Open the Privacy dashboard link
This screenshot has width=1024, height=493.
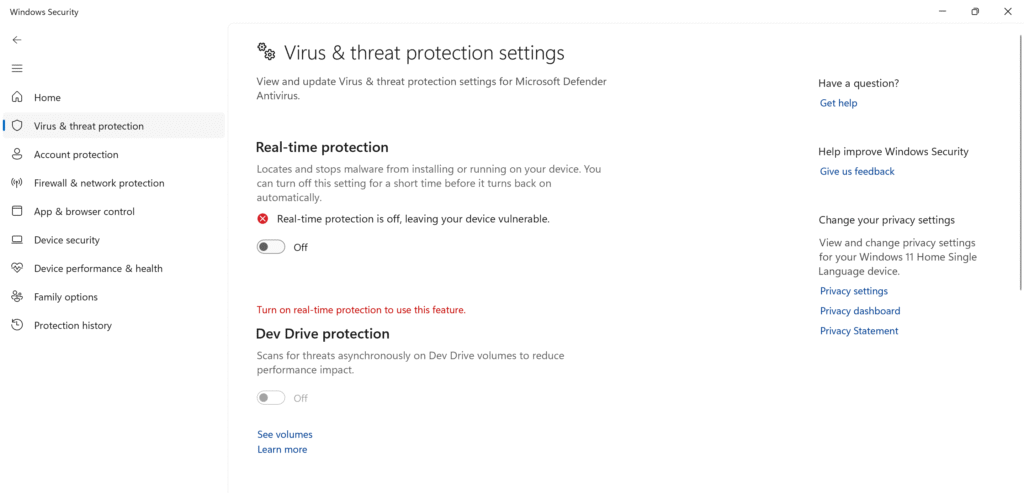coord(859,311)
